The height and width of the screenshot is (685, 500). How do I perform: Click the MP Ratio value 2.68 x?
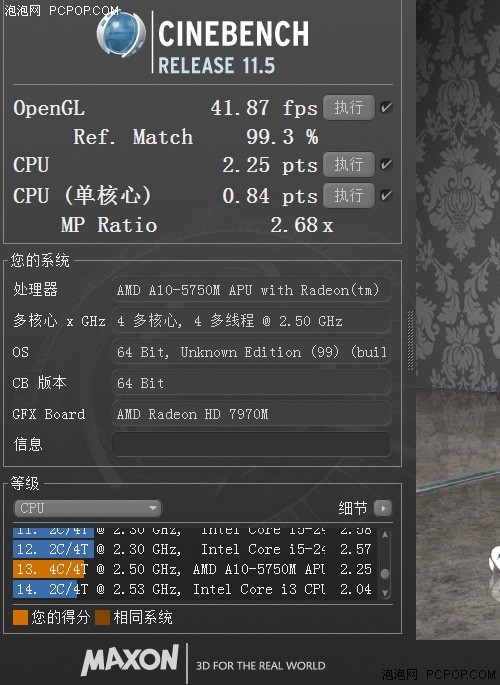coord(302,225)
